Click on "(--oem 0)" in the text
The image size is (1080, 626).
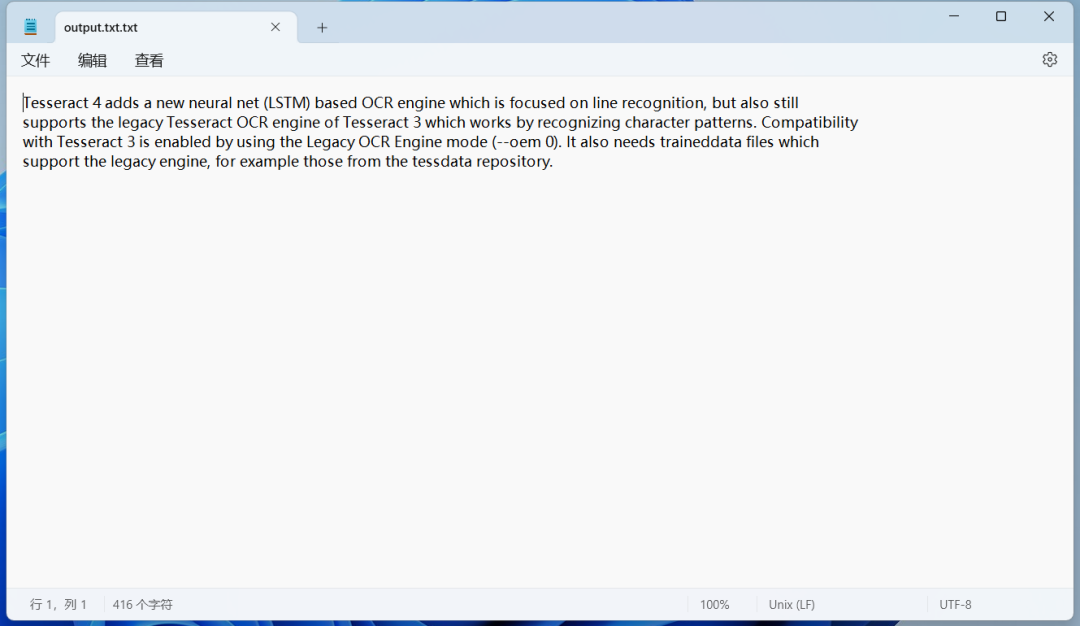click(526, 142)
